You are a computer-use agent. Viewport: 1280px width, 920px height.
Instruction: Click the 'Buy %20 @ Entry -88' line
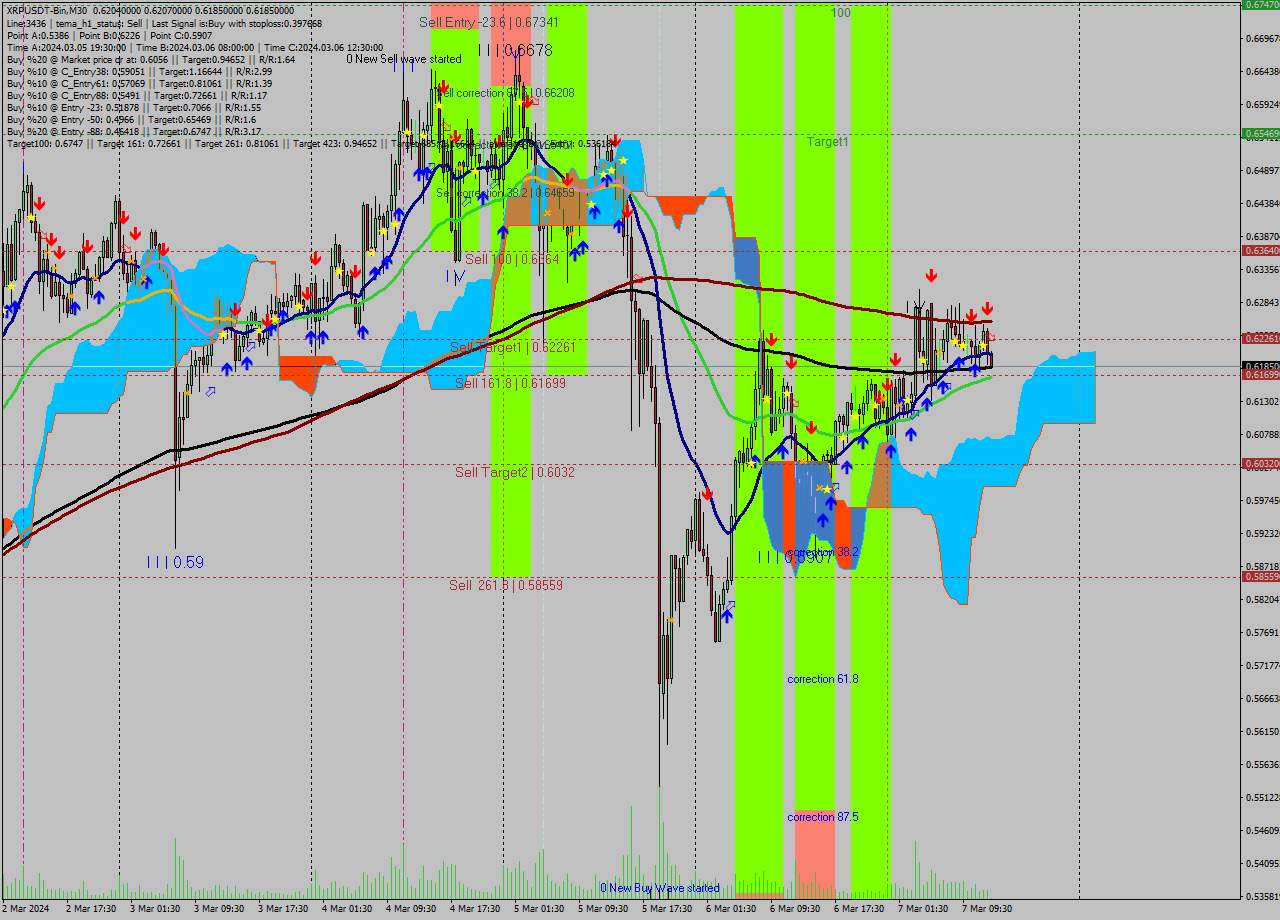134,131
